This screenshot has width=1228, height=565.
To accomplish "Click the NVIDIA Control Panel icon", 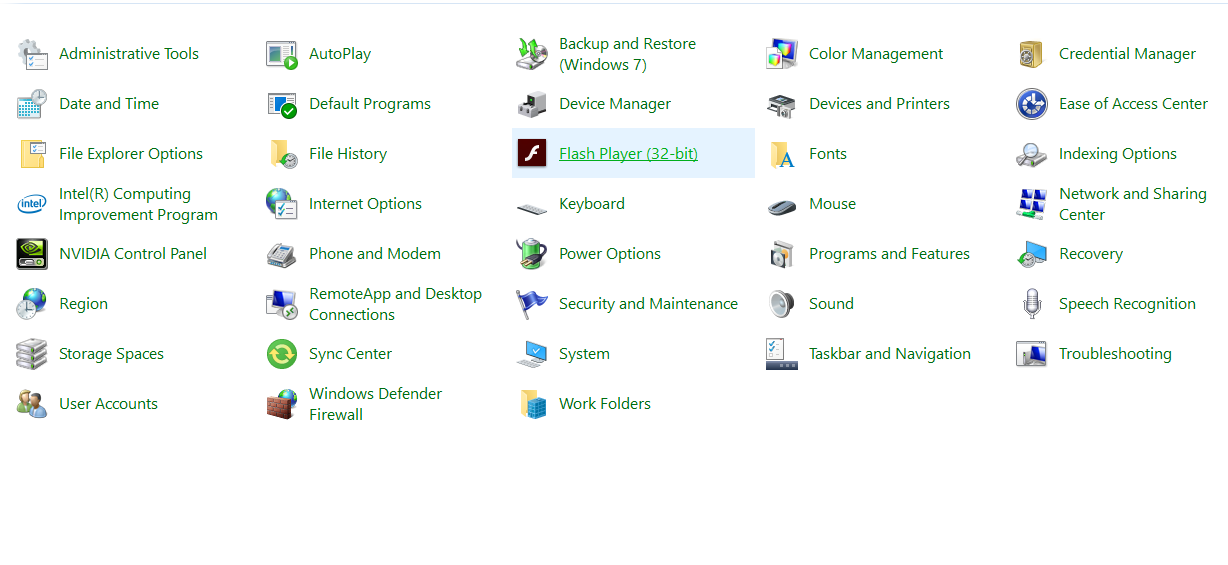I will pyautogui.click(x=32, y=254).
